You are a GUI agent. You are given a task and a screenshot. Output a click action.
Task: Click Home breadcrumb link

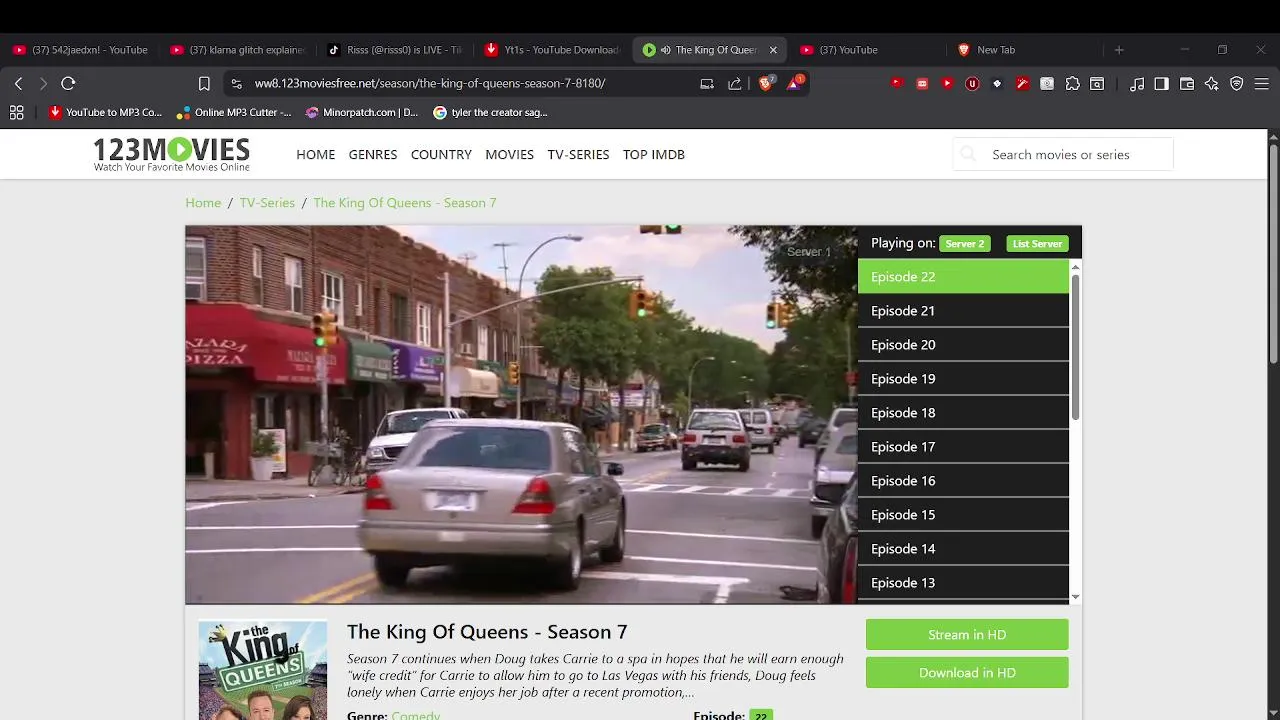tap(203, 202)
